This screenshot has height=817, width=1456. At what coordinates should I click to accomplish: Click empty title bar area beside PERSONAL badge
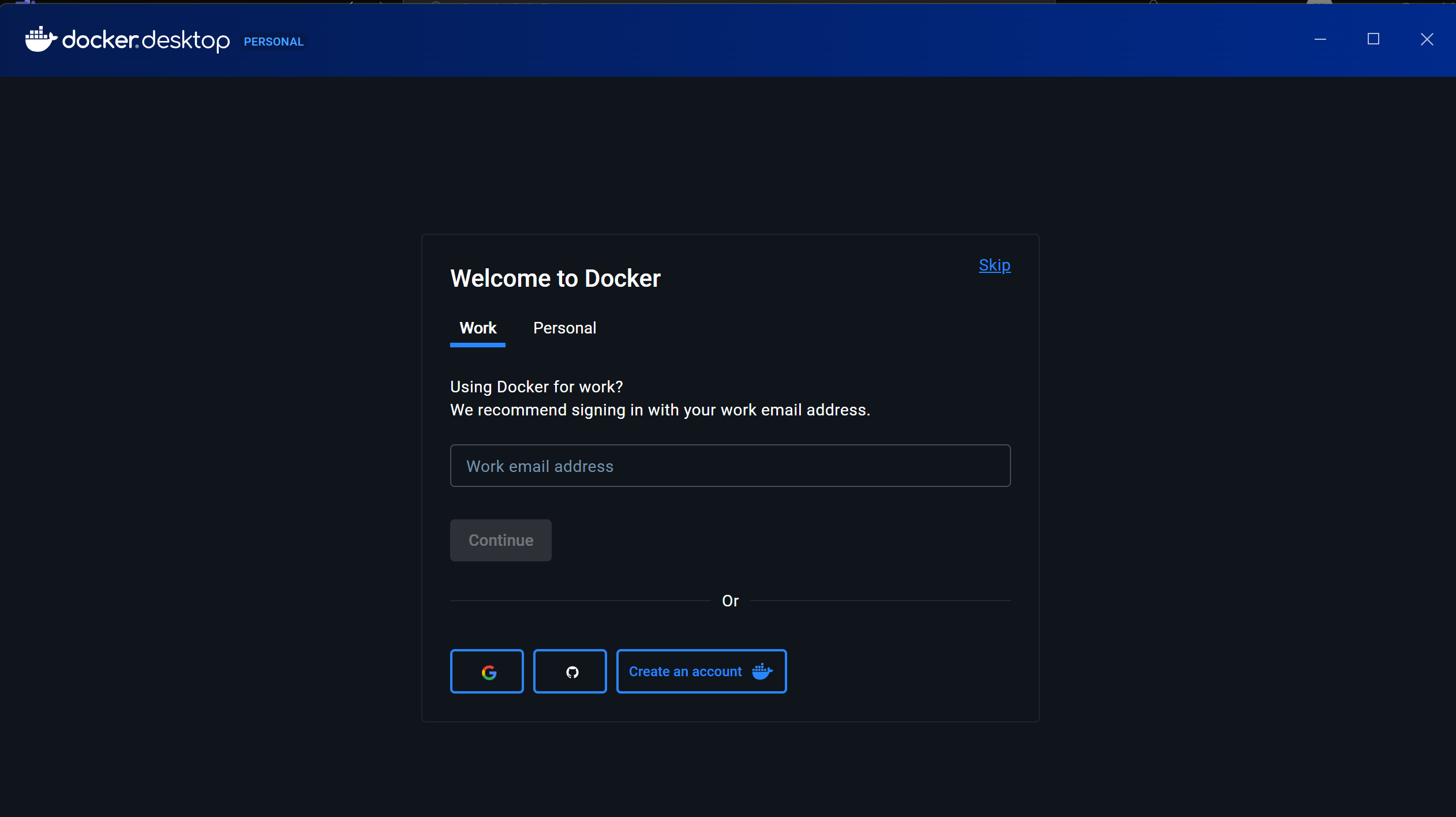[x=750, y=40]
